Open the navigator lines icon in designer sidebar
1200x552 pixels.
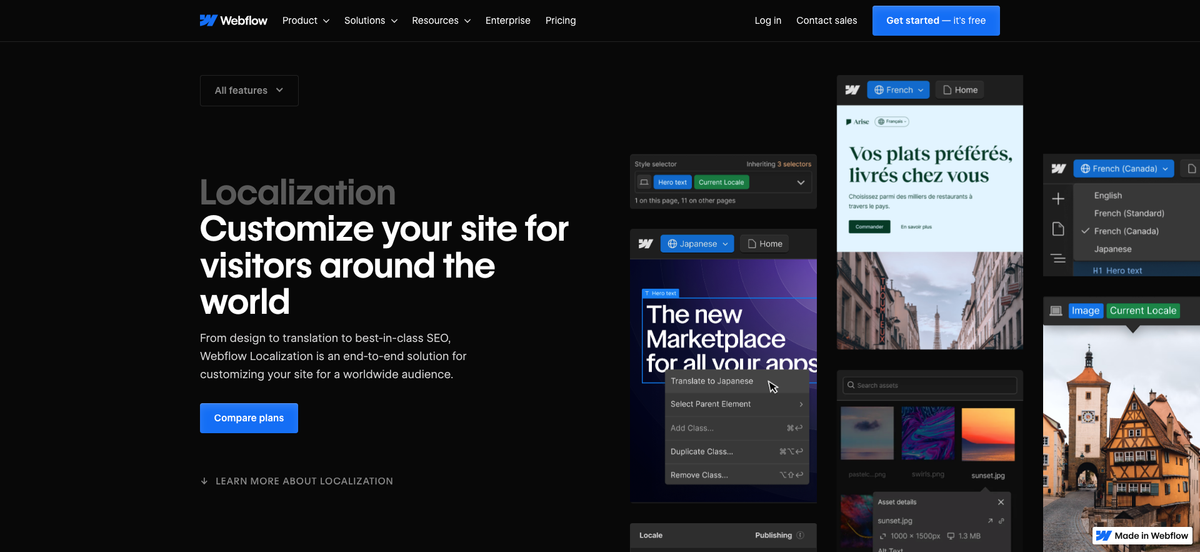(1058, 259)
